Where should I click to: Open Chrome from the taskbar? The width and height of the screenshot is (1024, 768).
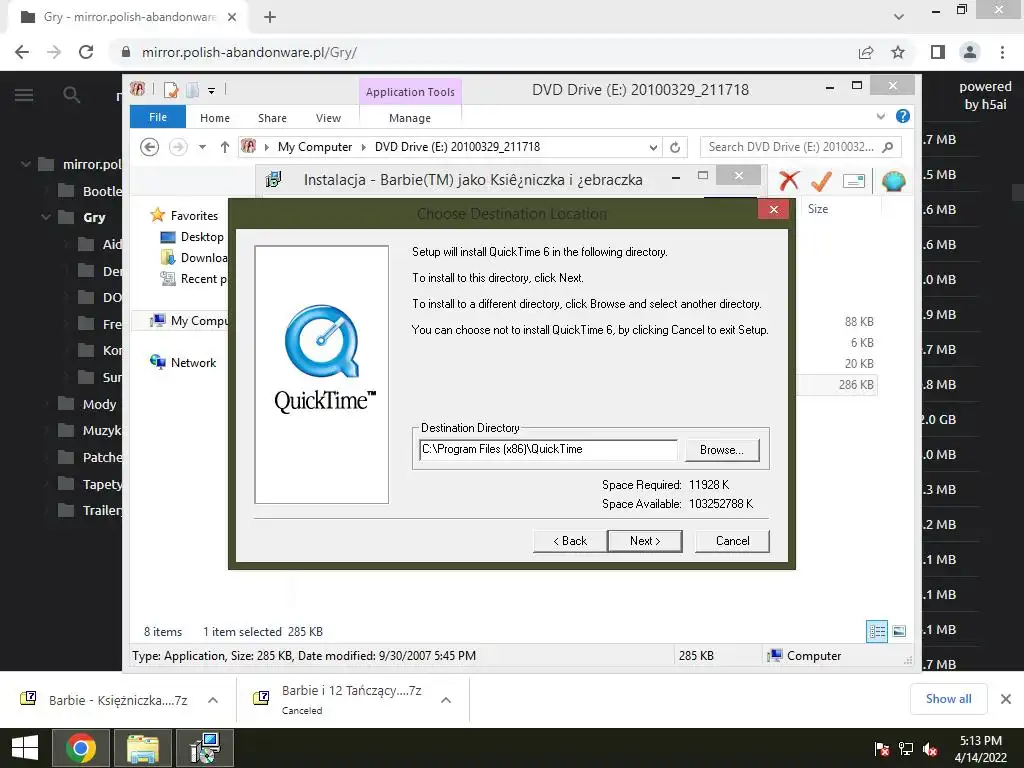click(81, 748)
